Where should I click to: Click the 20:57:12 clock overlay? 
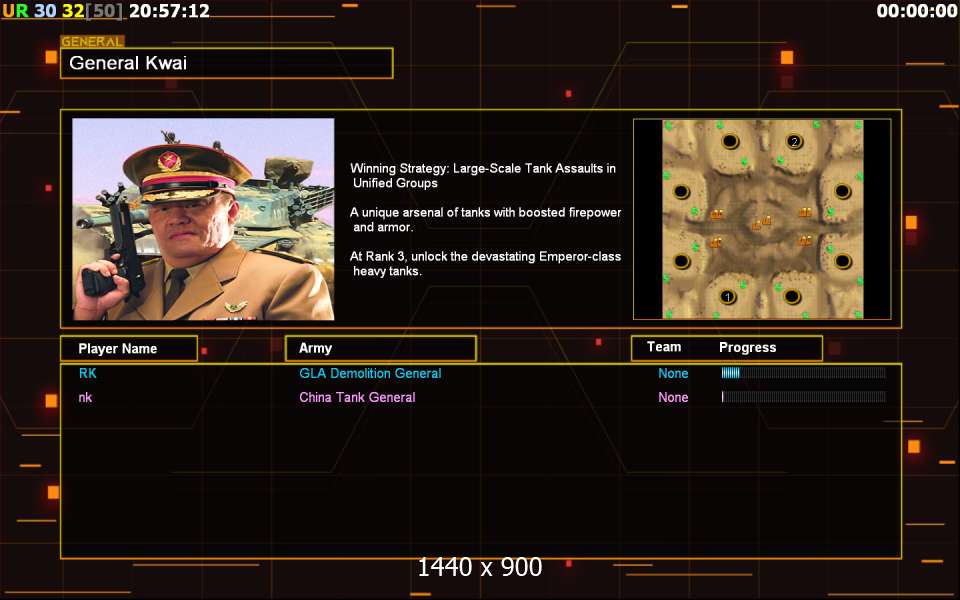(170, 10)
